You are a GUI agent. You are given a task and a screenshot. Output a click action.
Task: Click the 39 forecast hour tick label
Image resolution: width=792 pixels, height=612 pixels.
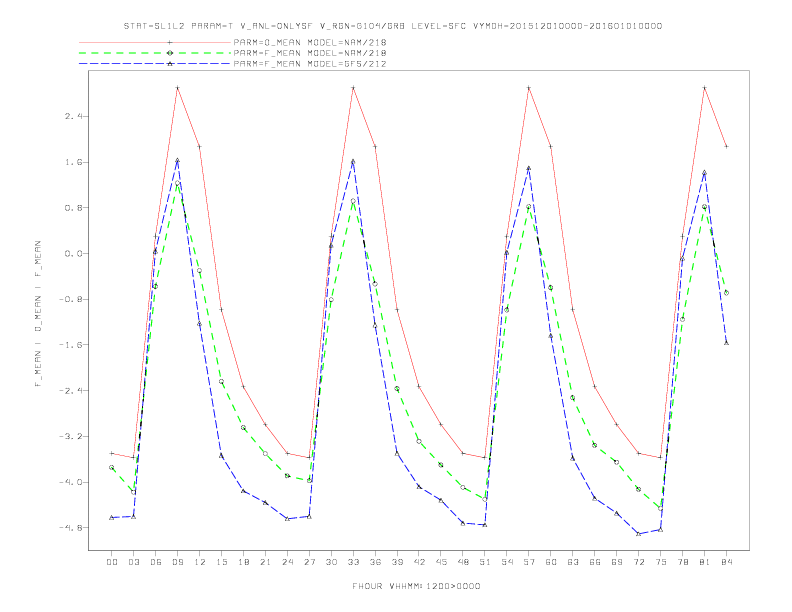point(397,562)
